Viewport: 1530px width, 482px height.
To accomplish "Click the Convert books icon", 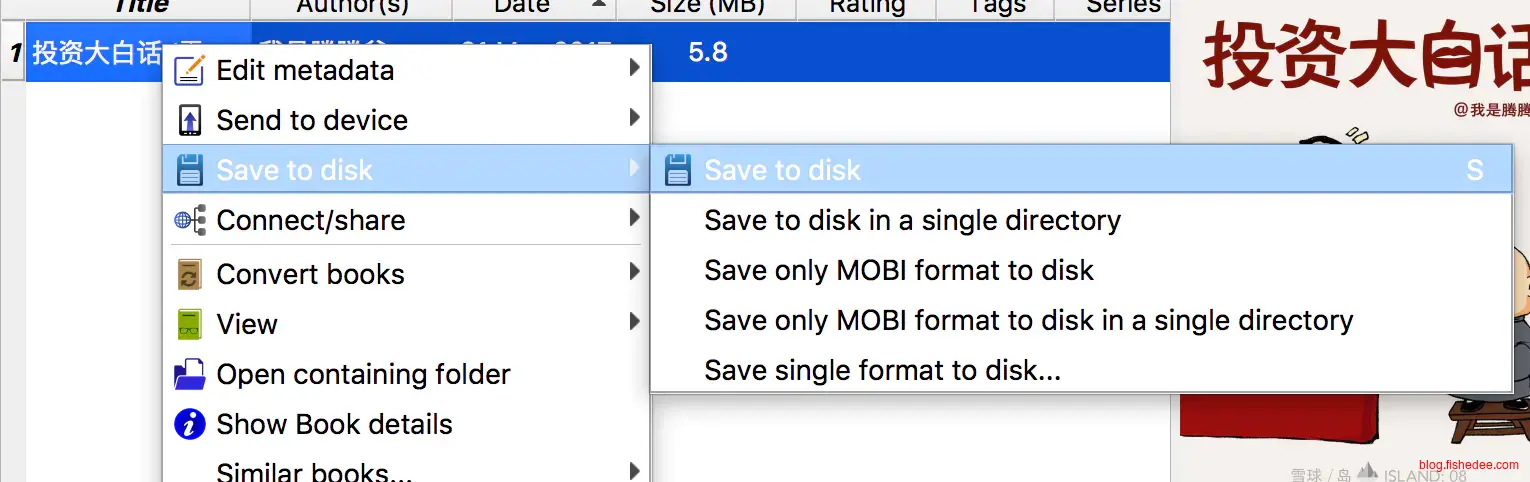I will 190,275.
